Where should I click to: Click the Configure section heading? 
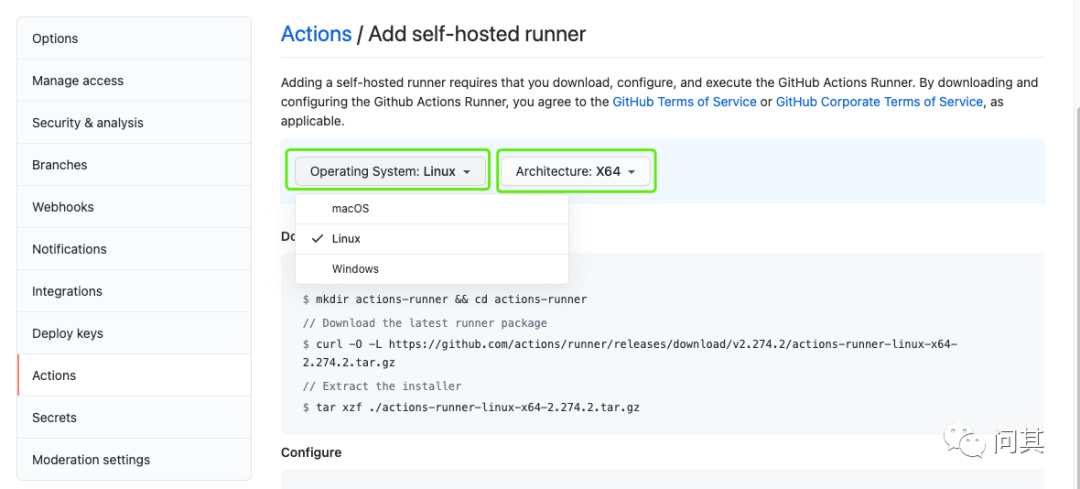(x=311, y=452)
